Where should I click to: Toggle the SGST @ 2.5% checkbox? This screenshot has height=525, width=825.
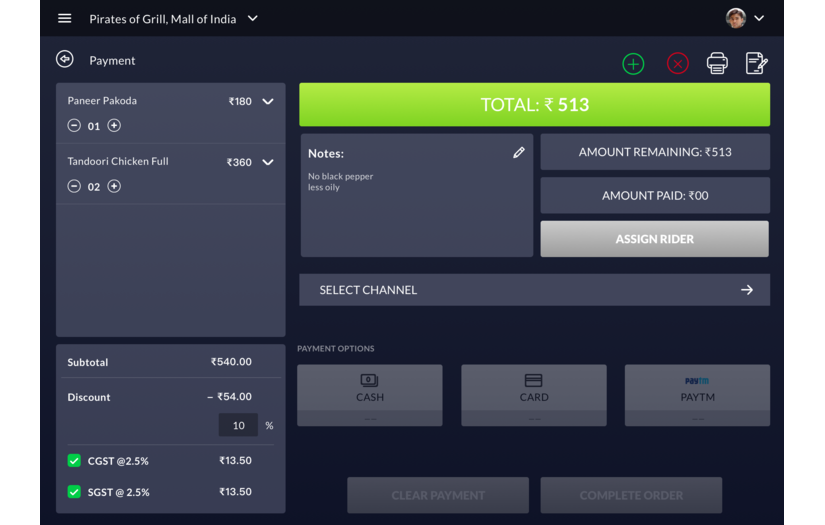pos(74,492)
